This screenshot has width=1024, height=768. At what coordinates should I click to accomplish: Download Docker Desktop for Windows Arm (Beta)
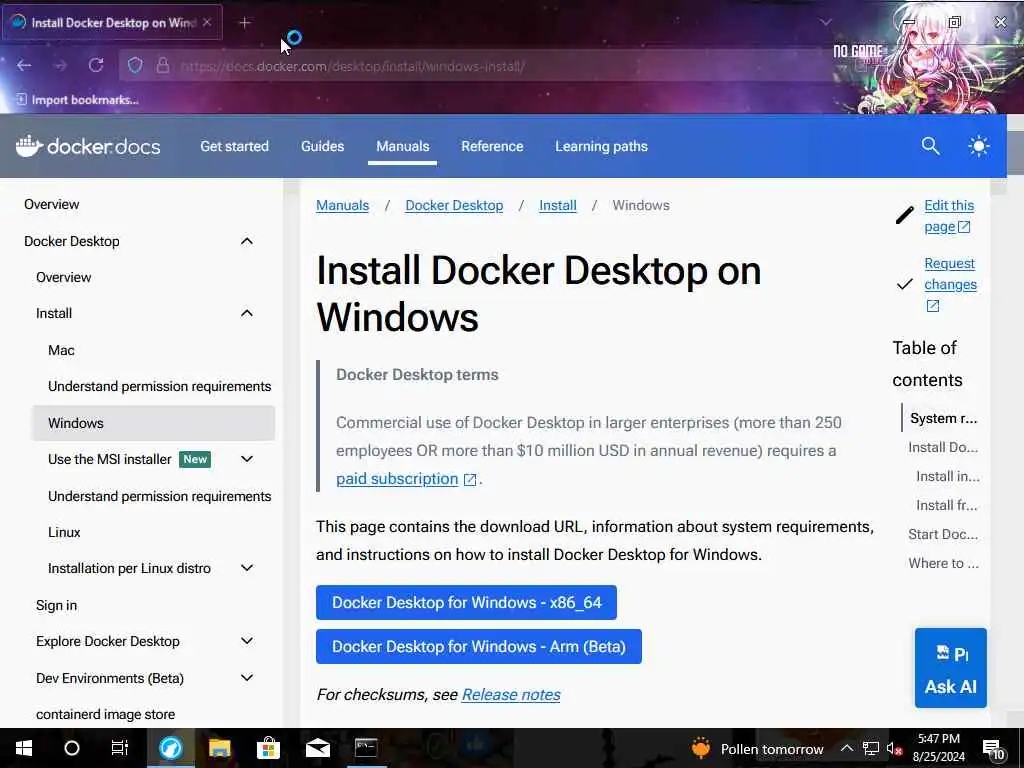(479, 647)
